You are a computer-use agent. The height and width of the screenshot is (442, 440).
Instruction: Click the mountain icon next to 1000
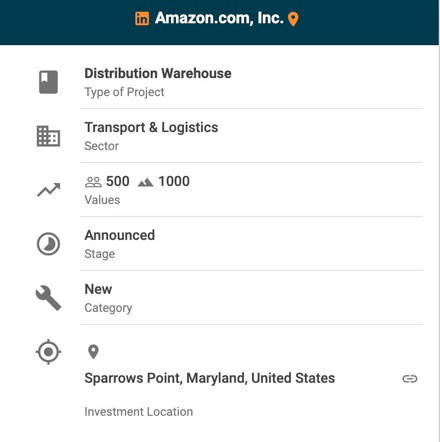pyautogui.click(x=145, y=182)
